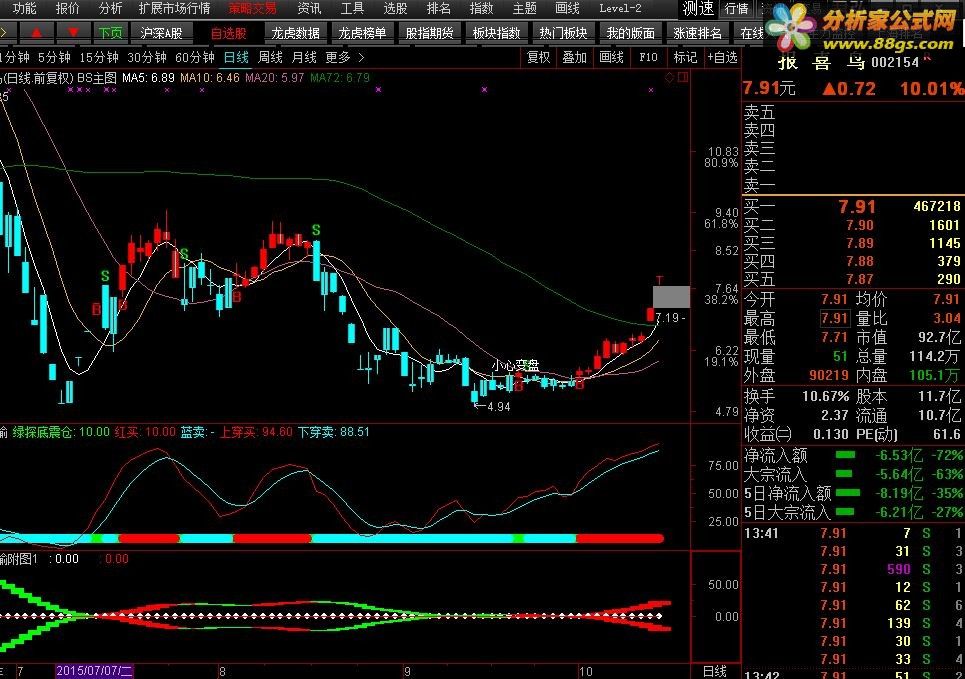Open the 画线 menu in the menu bar
The height and width of the screenshot is (679, 965).
click(567, 9)
